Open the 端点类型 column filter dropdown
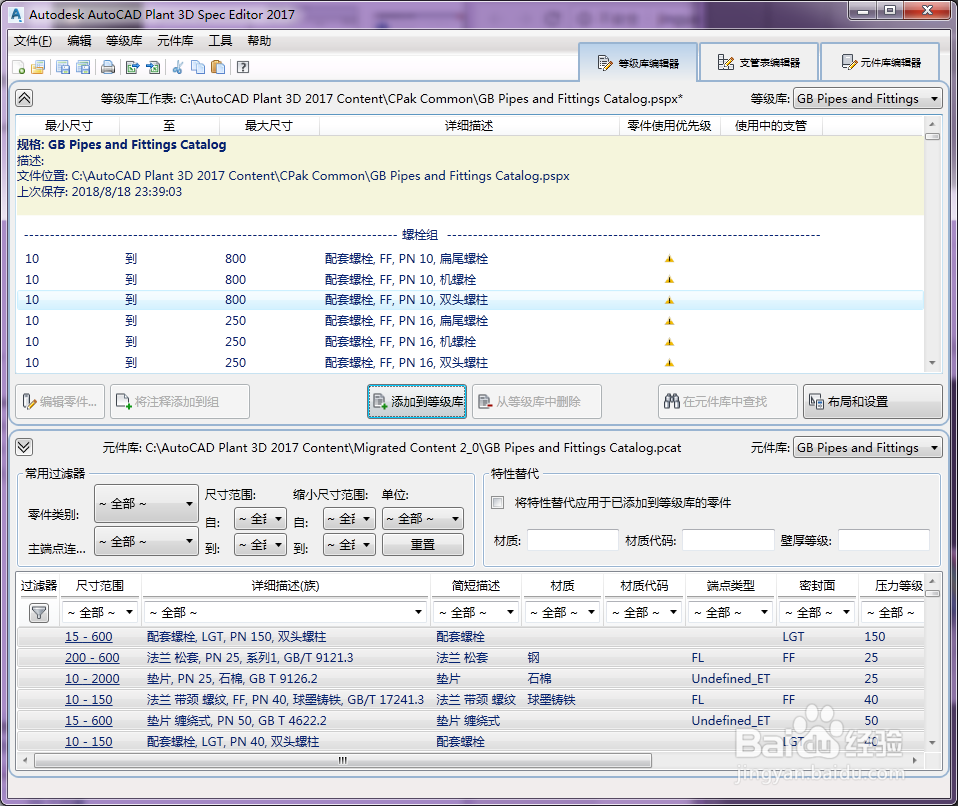Image resolution: width=958 pixels, height=806 pixels. tap(731, 612)
